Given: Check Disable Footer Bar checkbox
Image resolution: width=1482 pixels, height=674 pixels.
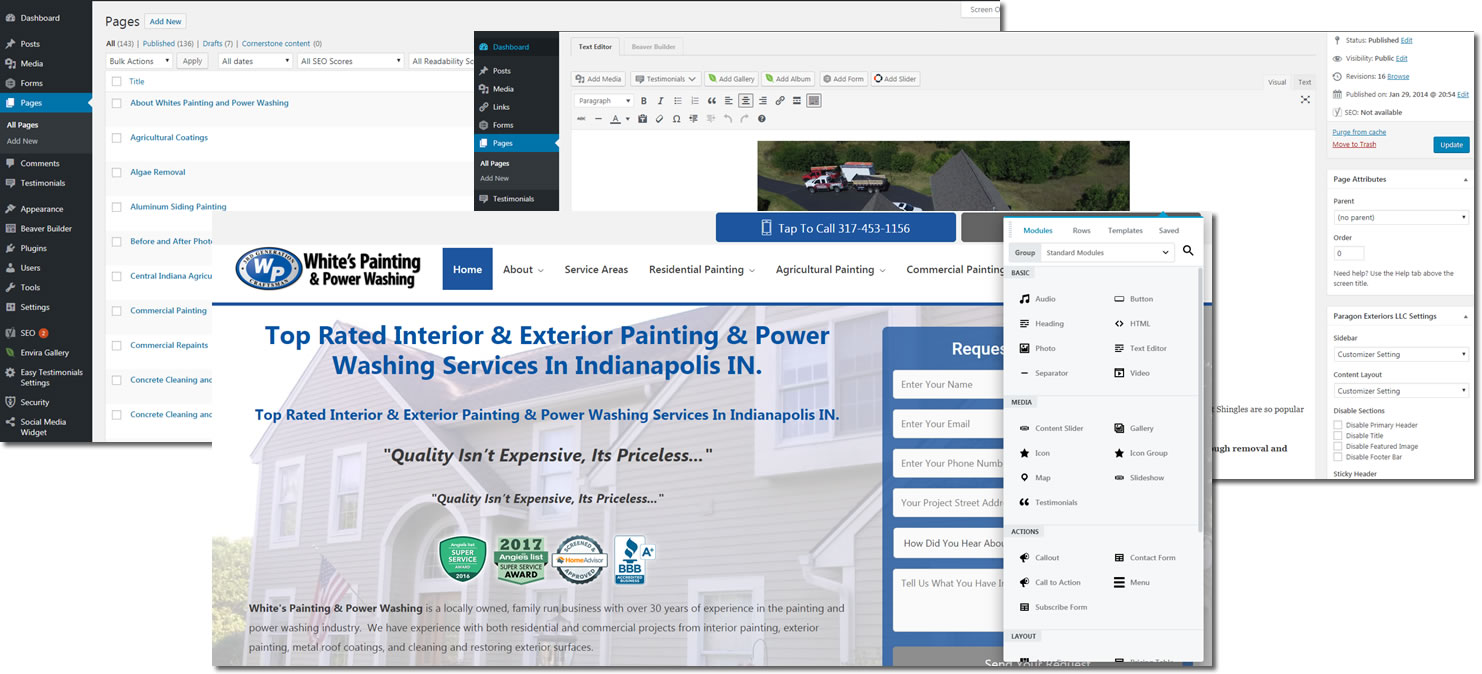Looking at the screenshot, I should (x=1338, y=457).
